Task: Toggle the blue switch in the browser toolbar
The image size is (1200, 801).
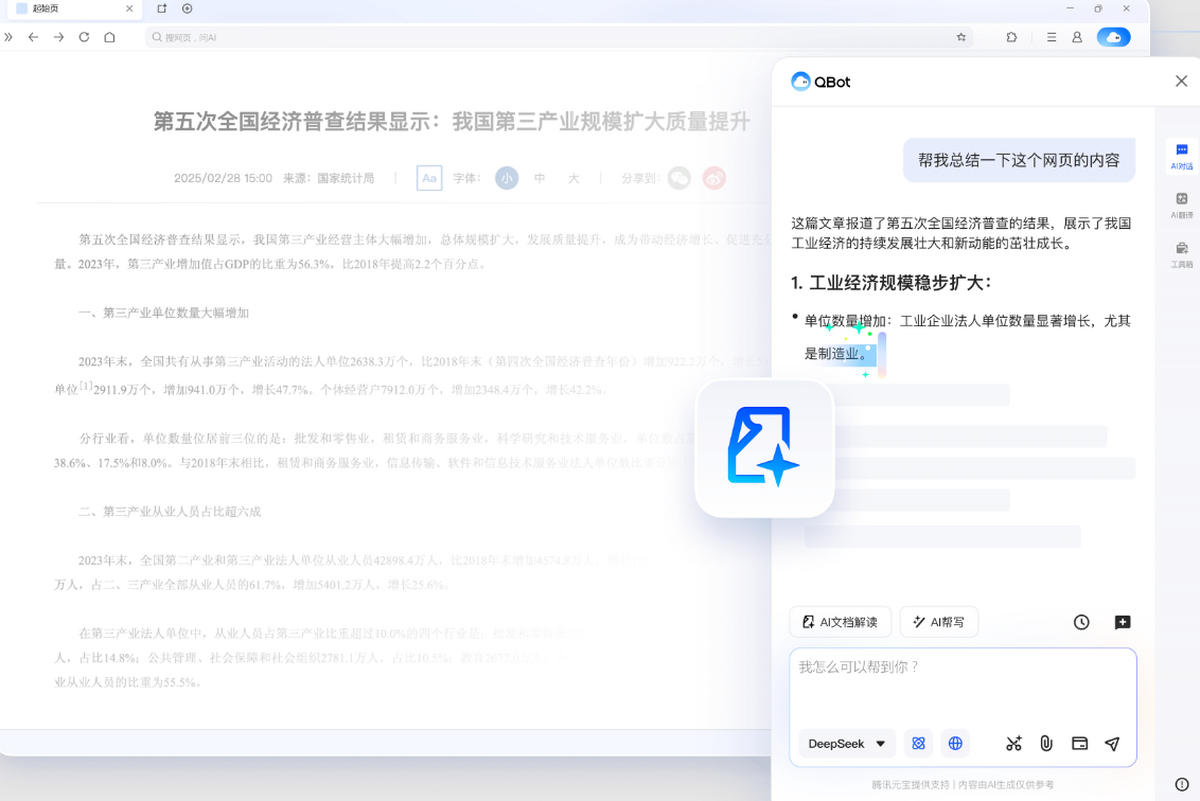Action: (1114, 36)
